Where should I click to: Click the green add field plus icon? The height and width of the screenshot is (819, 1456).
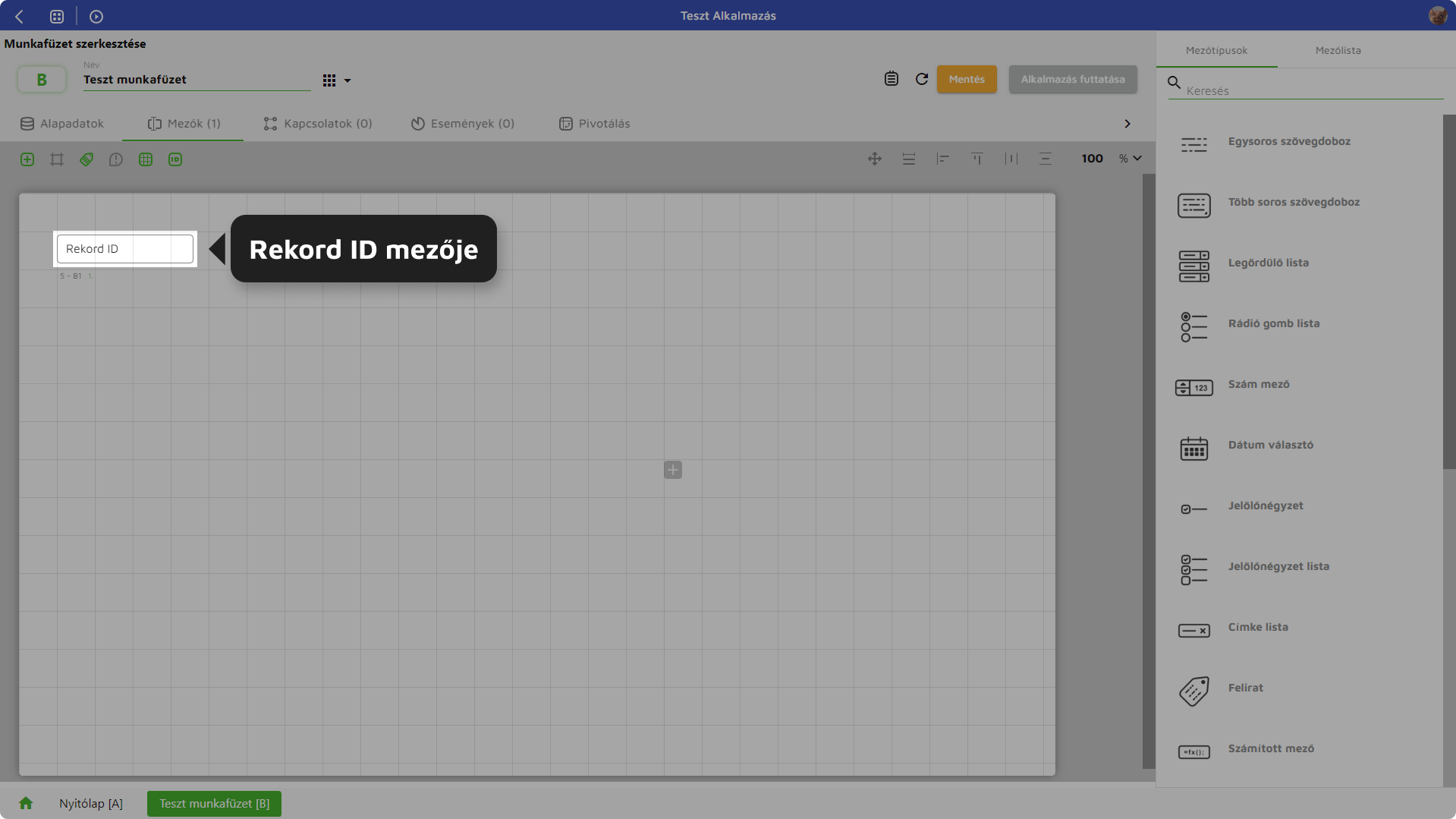click(27, 159)
